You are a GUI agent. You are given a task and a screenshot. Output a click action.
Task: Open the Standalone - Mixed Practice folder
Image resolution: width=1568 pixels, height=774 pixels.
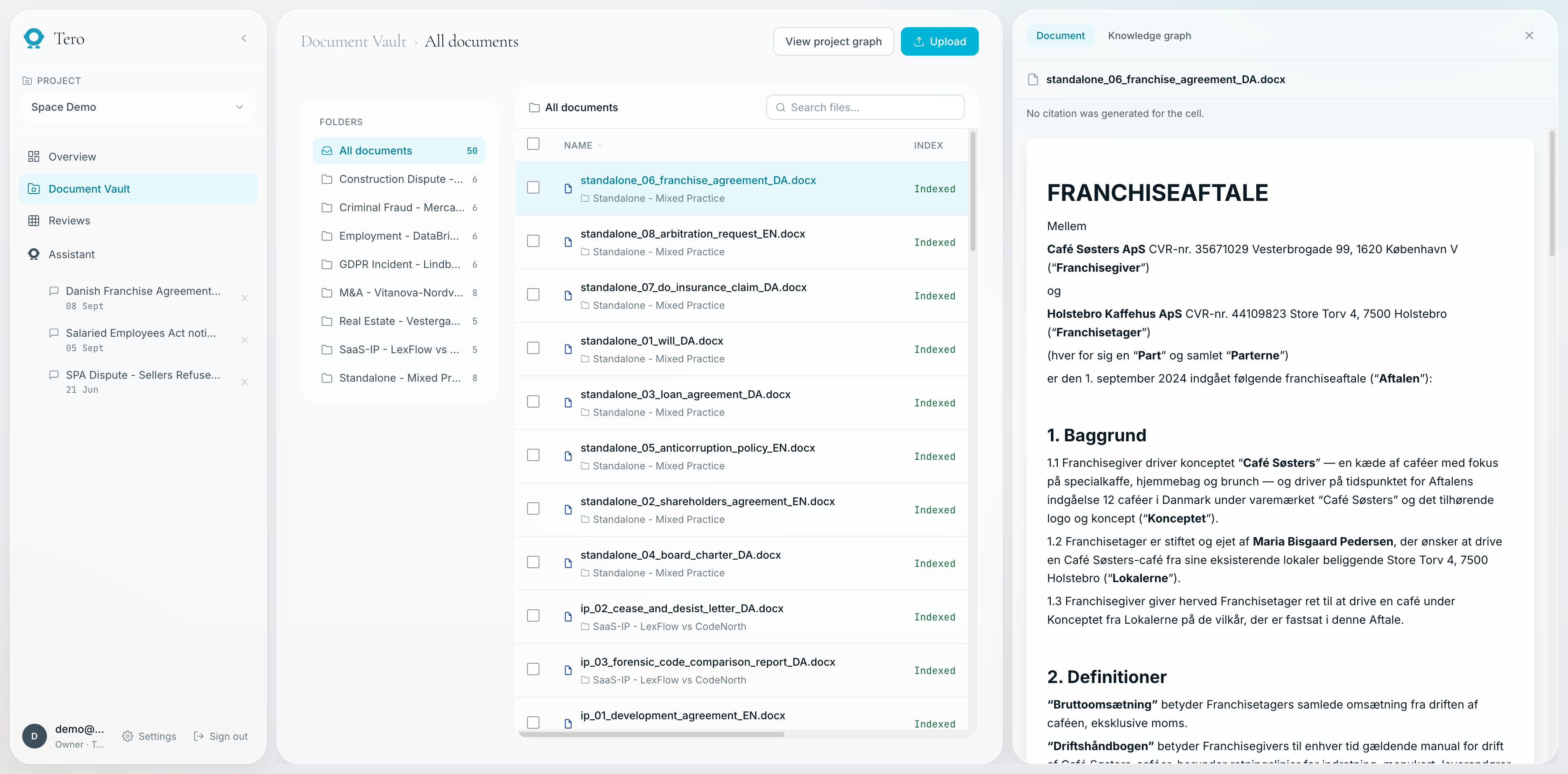click(x=399, y=378)
